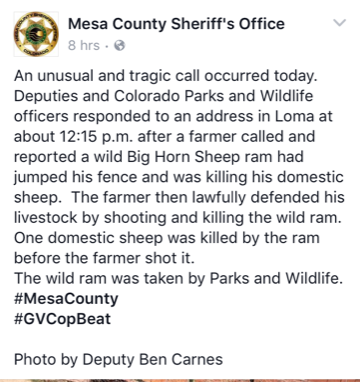This screenshot has height=382, width=360.
Task: Click the word Deputies in the post
Action: tap(46, 97)
